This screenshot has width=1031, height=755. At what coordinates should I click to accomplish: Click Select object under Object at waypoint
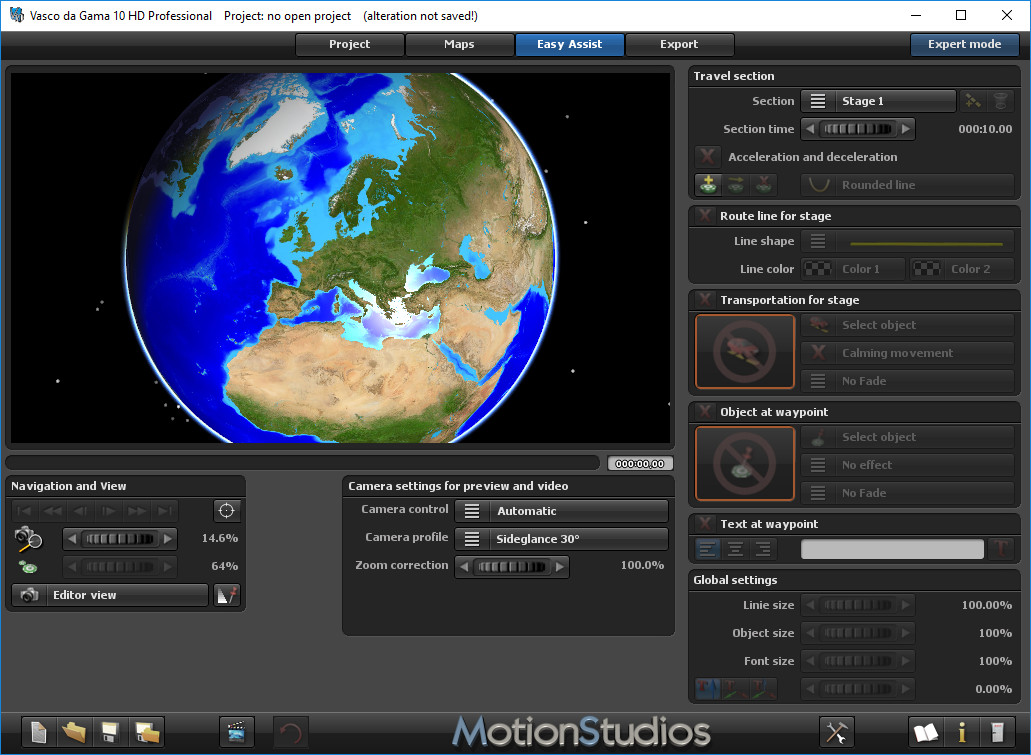point(907,437)
